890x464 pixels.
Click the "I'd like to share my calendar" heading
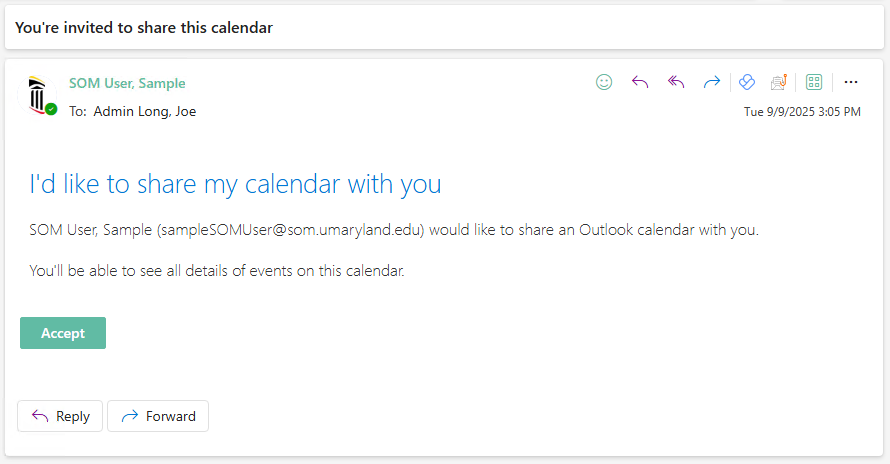pos(235,184)
